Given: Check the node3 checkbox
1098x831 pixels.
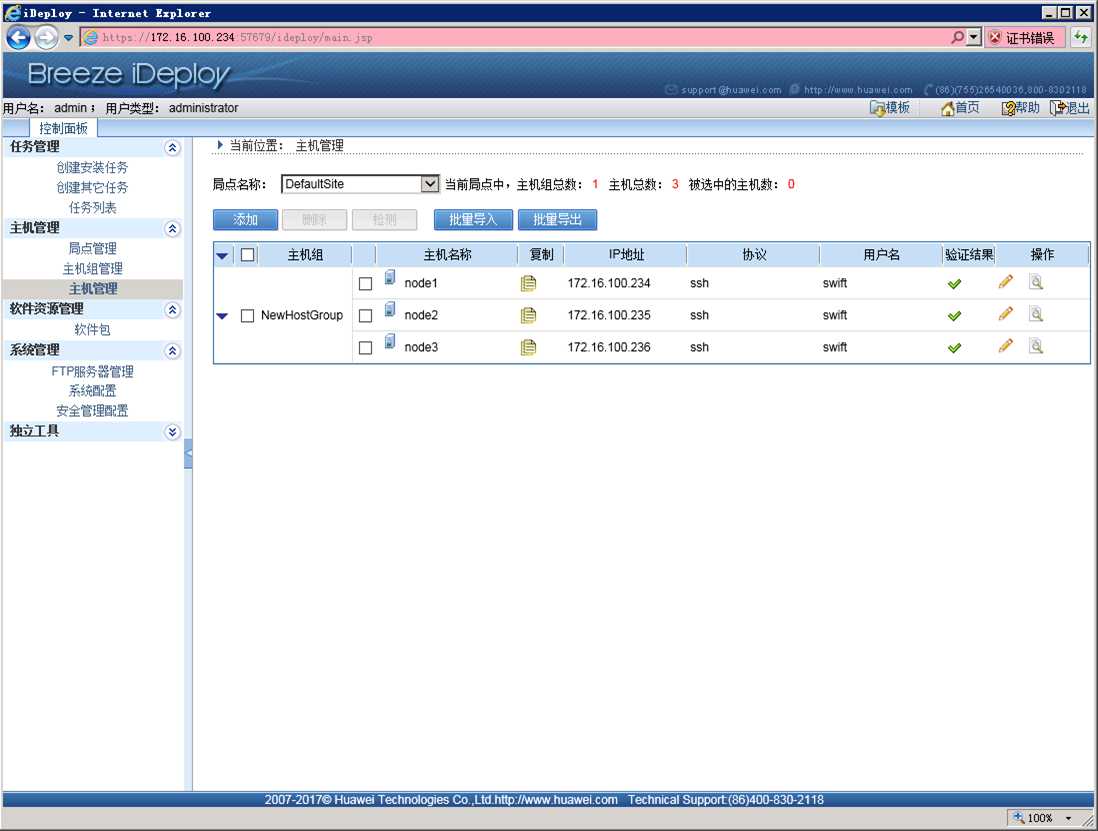Looking at the screenshot, I should (x=365, y=348).
